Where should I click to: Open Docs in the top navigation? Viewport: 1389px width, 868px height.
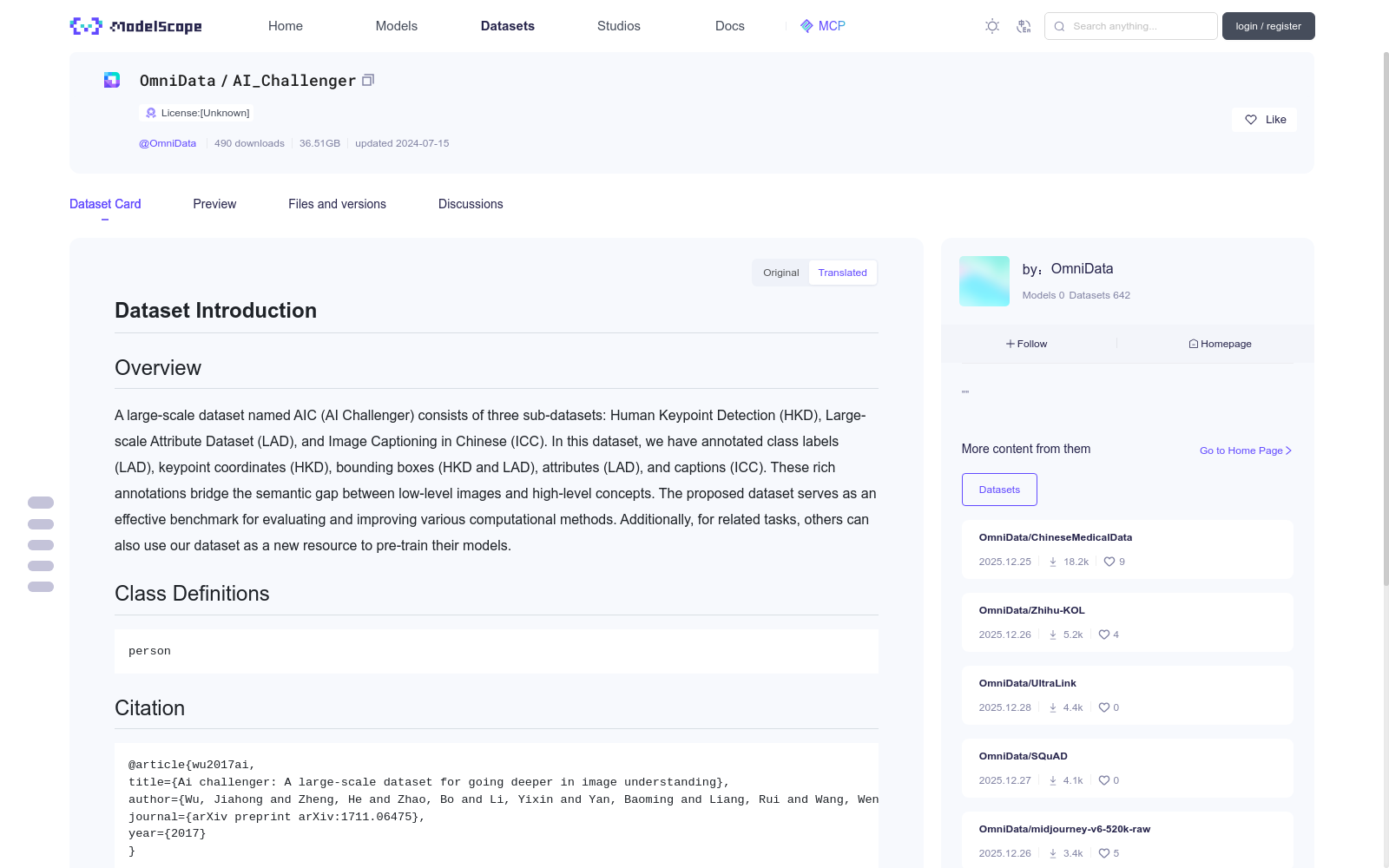pyautogui.click(x=730, y=26)
